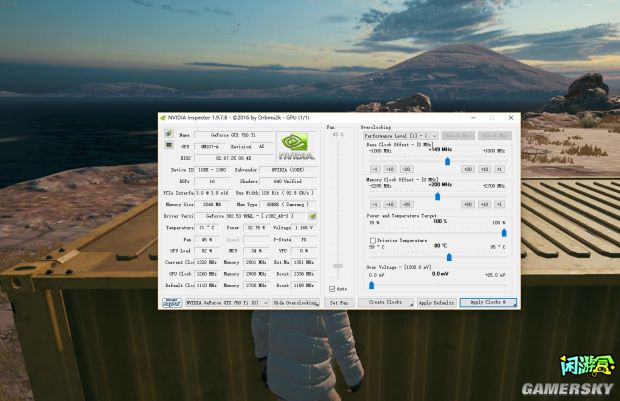This screenshot has height=401, width=620.
Task: Click the PayPal donate badge
Action: [171, 302]
